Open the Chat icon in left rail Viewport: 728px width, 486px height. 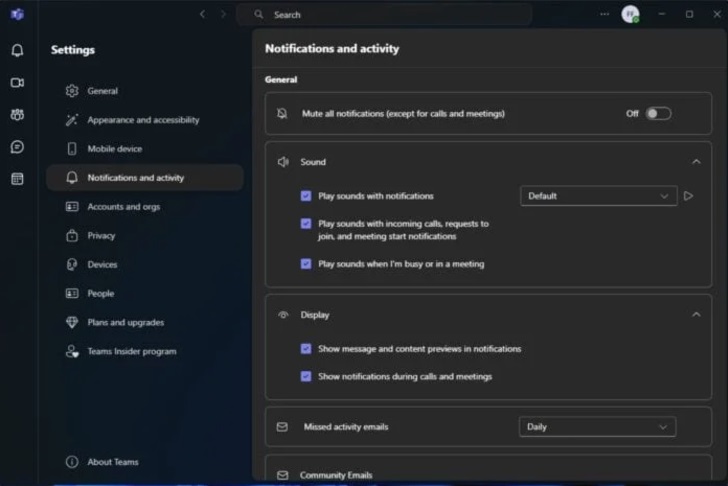[17, 147]
